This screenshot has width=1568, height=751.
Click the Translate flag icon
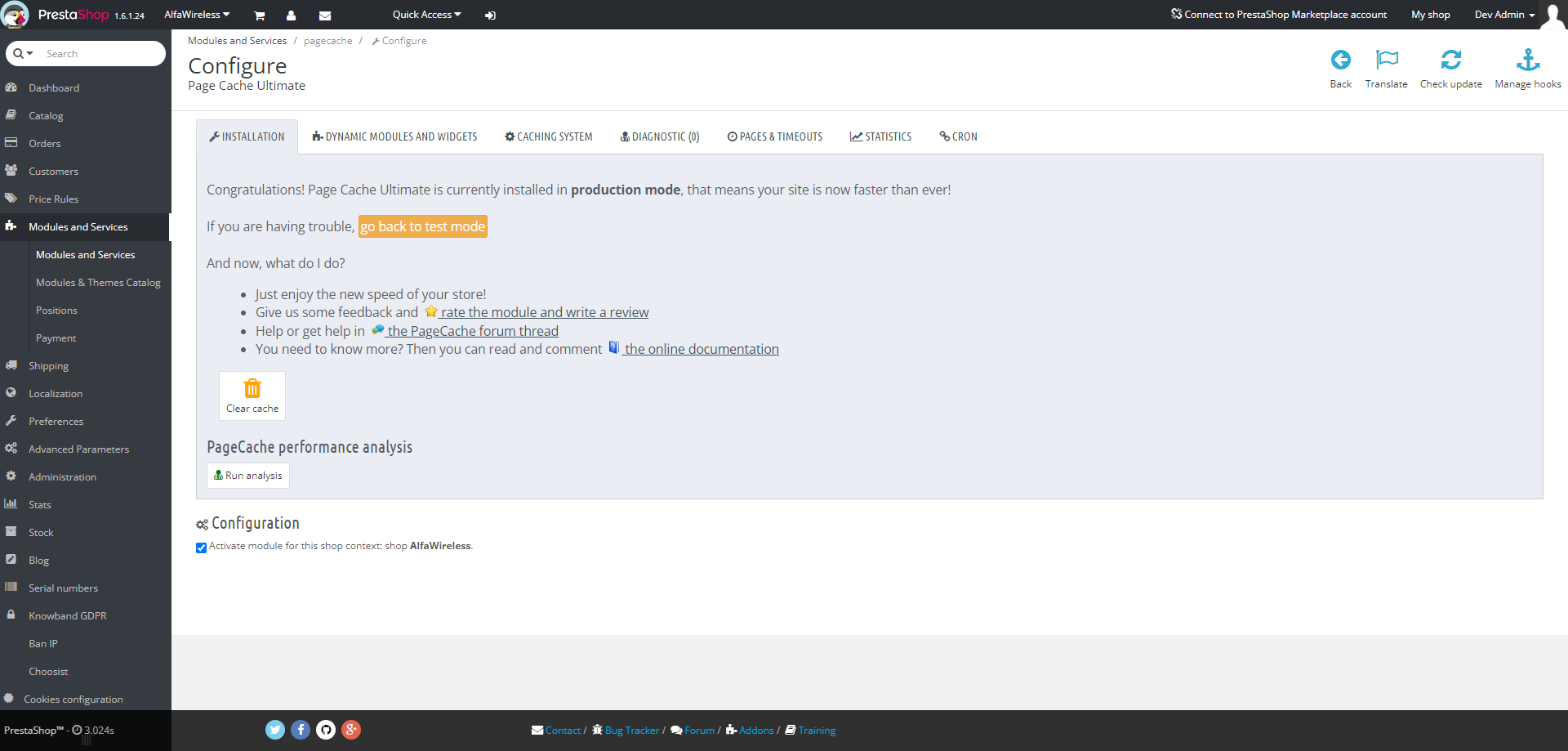click(x=1387, y=60)
